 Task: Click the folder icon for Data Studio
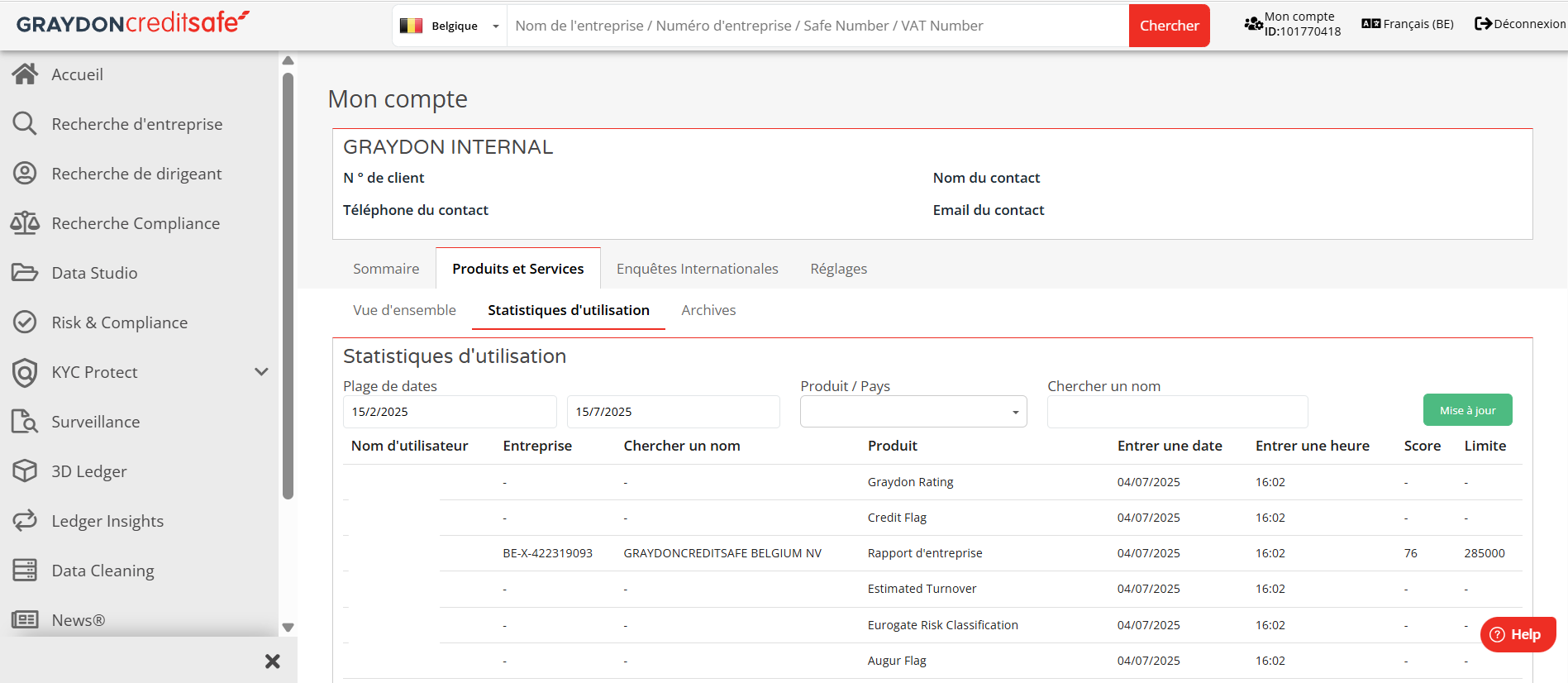click(x=25, y=273)
